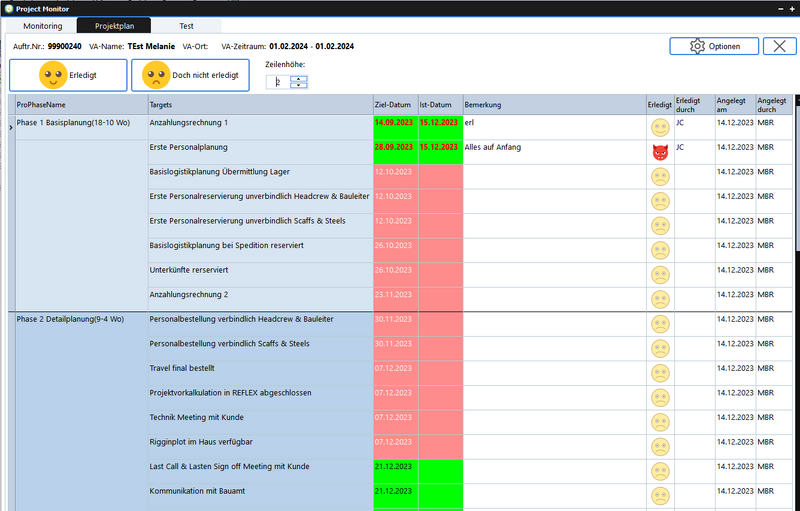Select the Projektplan tab
This screenshot has height=511, width=800.
[114, 26]
